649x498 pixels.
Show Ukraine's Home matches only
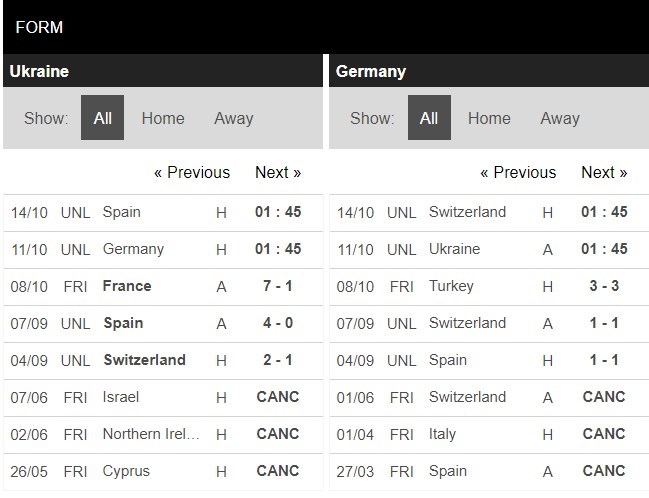coord(163,118)
